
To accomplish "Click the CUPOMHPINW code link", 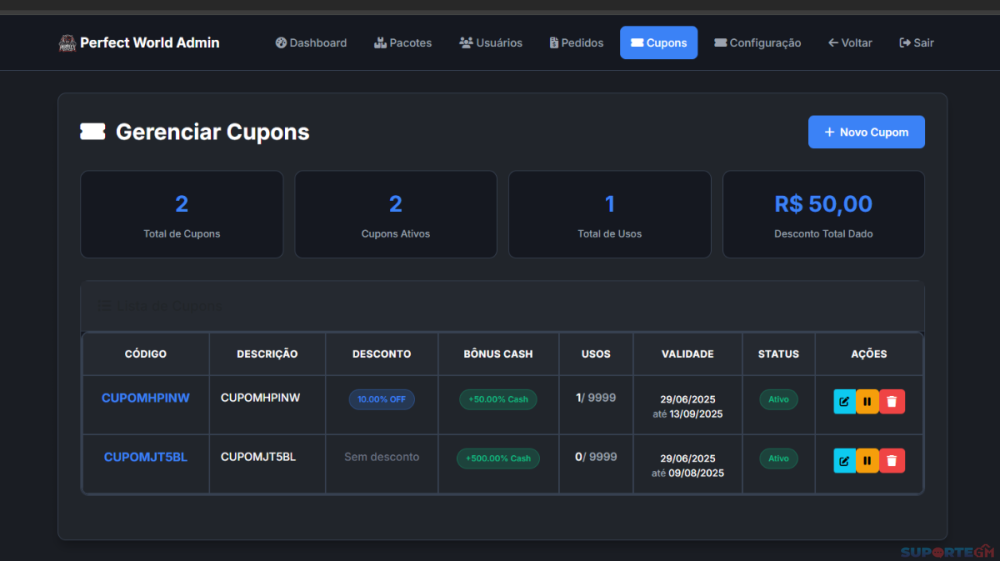I will [x=145, y=398].
